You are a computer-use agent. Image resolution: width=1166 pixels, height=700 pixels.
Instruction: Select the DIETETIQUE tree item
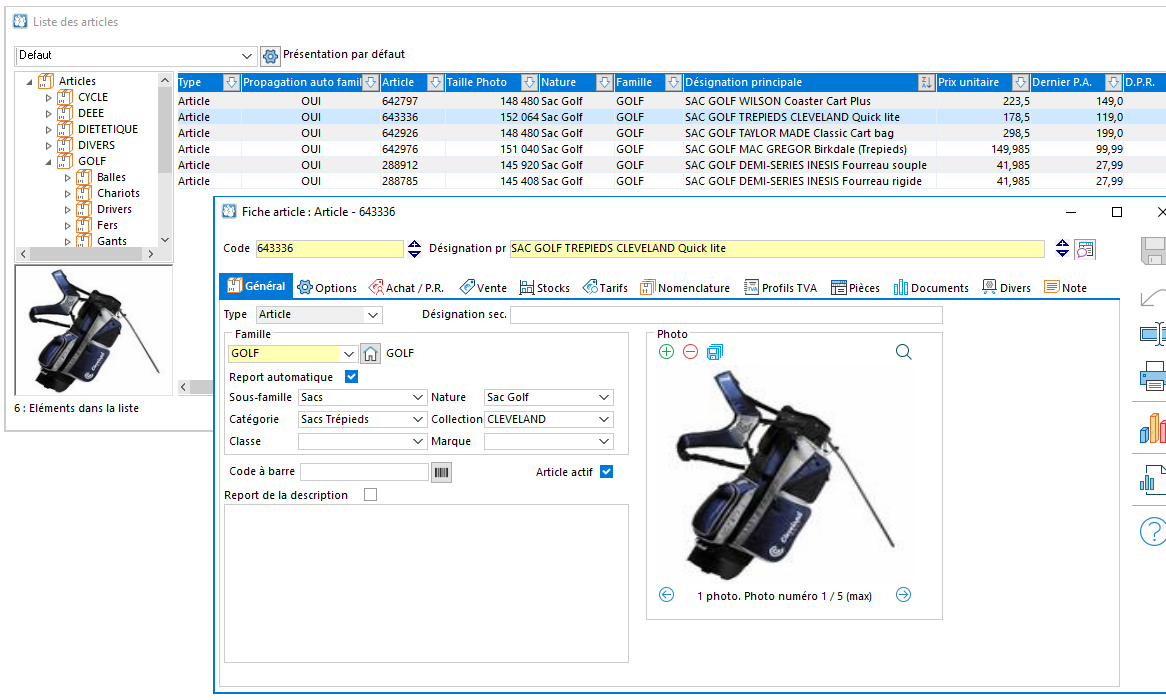[x=108, y=129]
